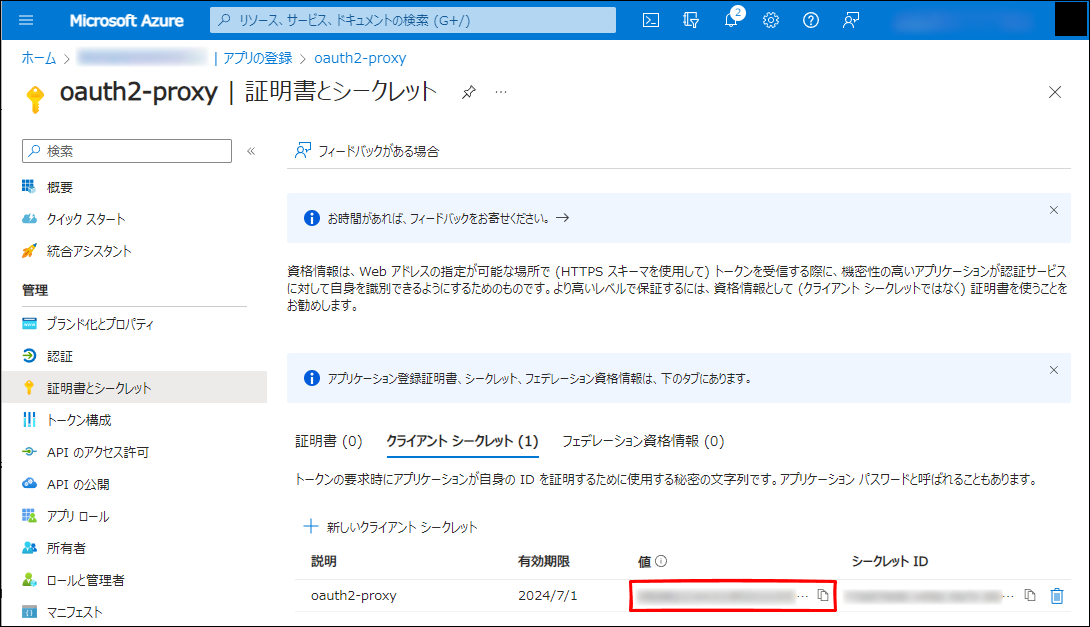
Task: Open the notifications bell
Action: click(x=731, y=20)
